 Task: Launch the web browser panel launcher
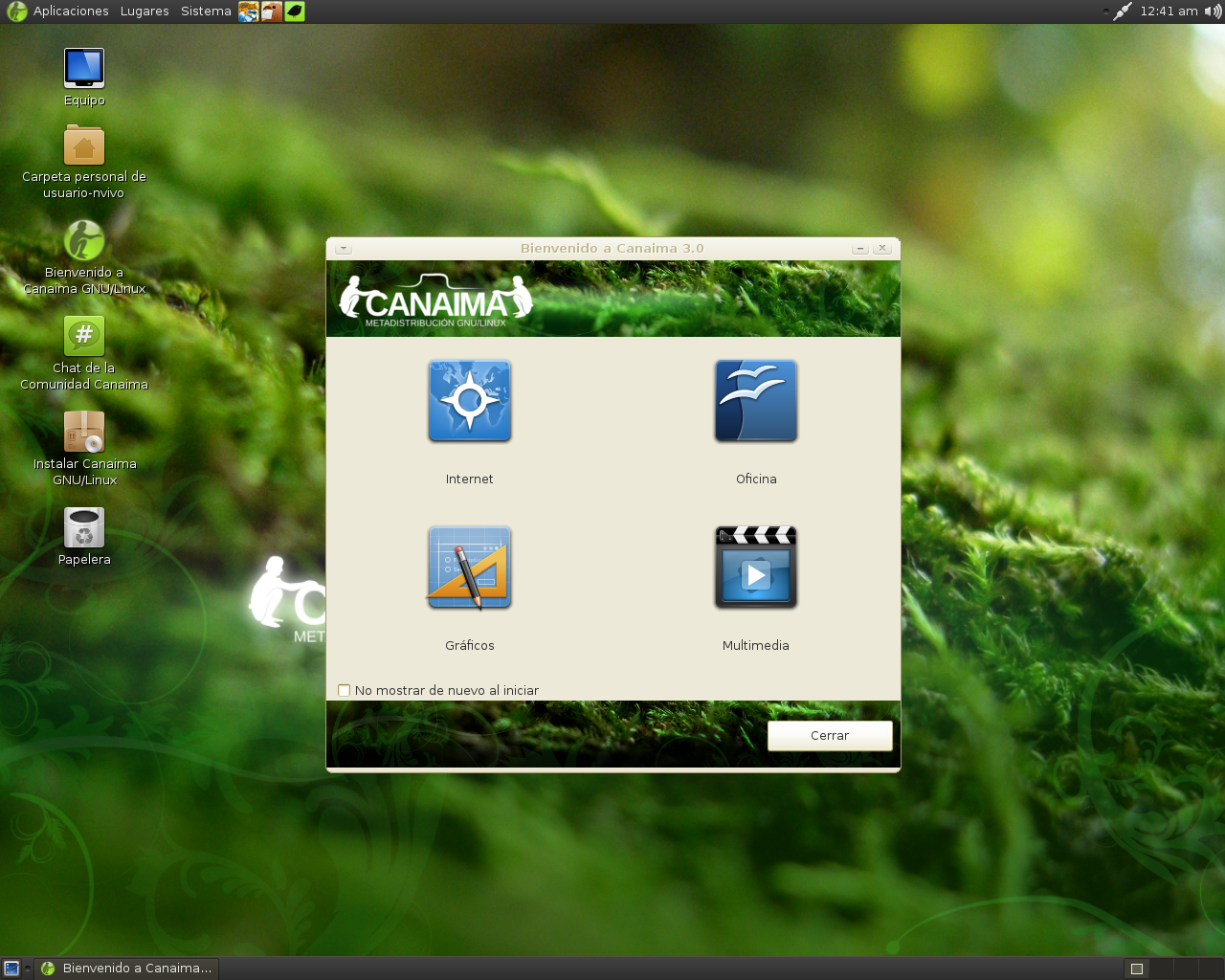coord(249,11)
